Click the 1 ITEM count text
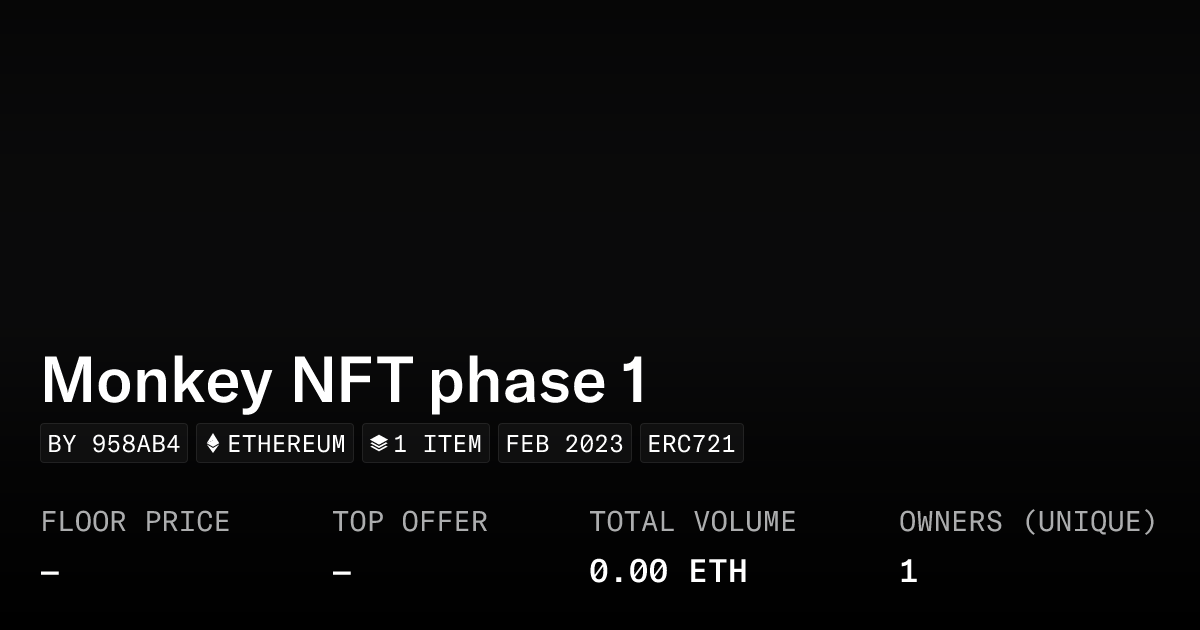 (437, 444)
